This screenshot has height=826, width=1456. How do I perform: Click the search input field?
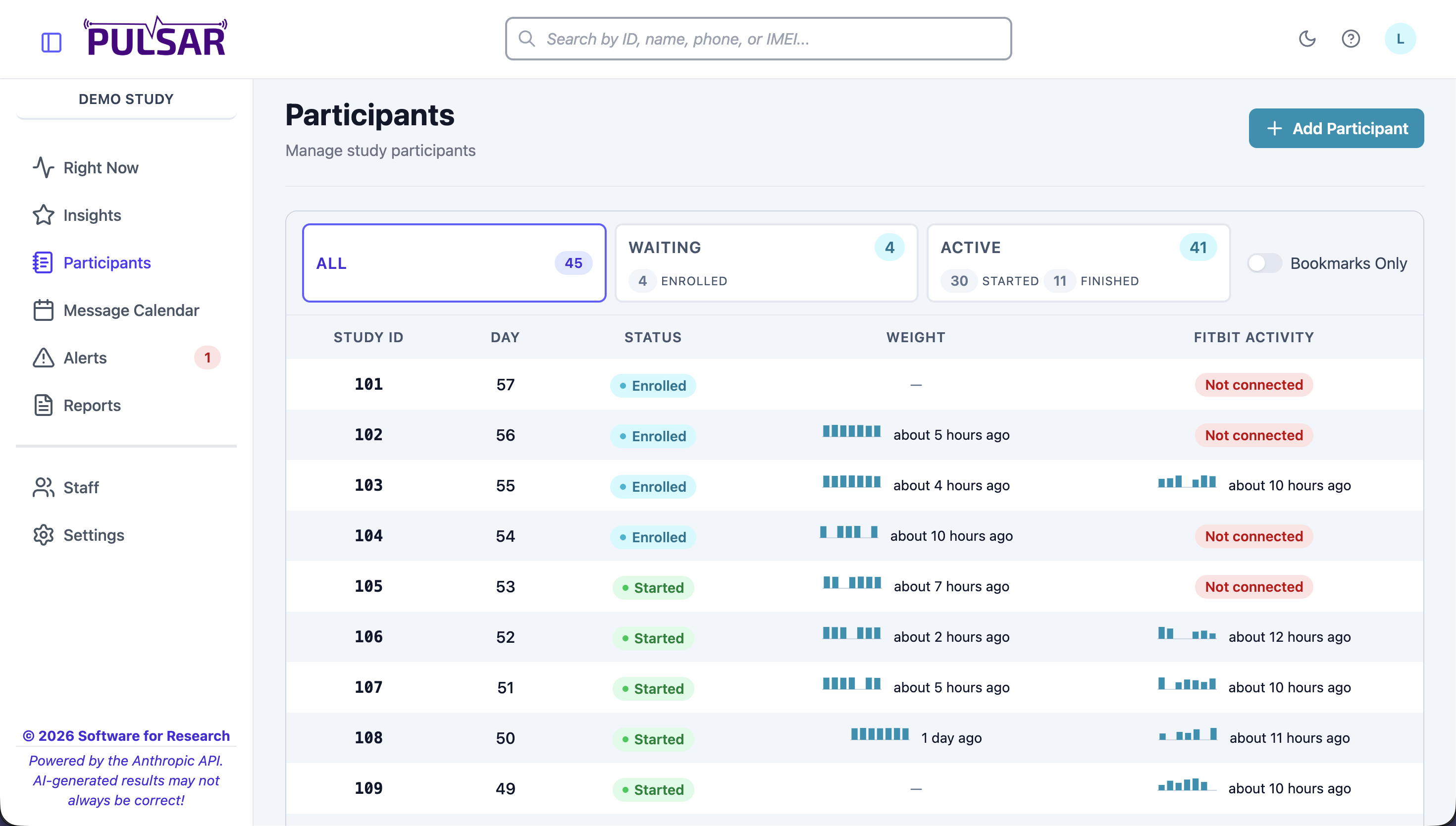(x=758, y=38)
